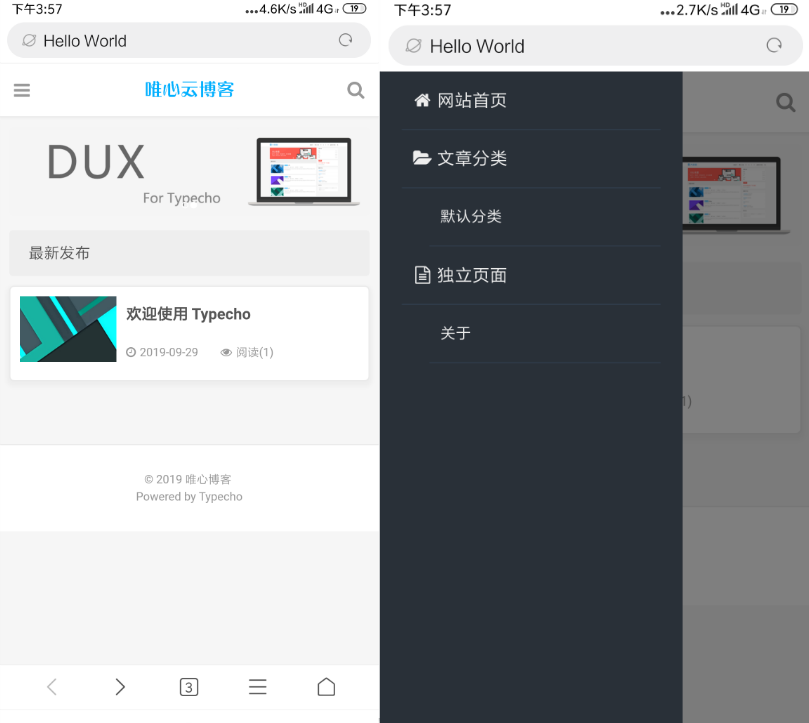
Task: Tap the DUX For Typecho banner
Action: click(x=189, y=172)
